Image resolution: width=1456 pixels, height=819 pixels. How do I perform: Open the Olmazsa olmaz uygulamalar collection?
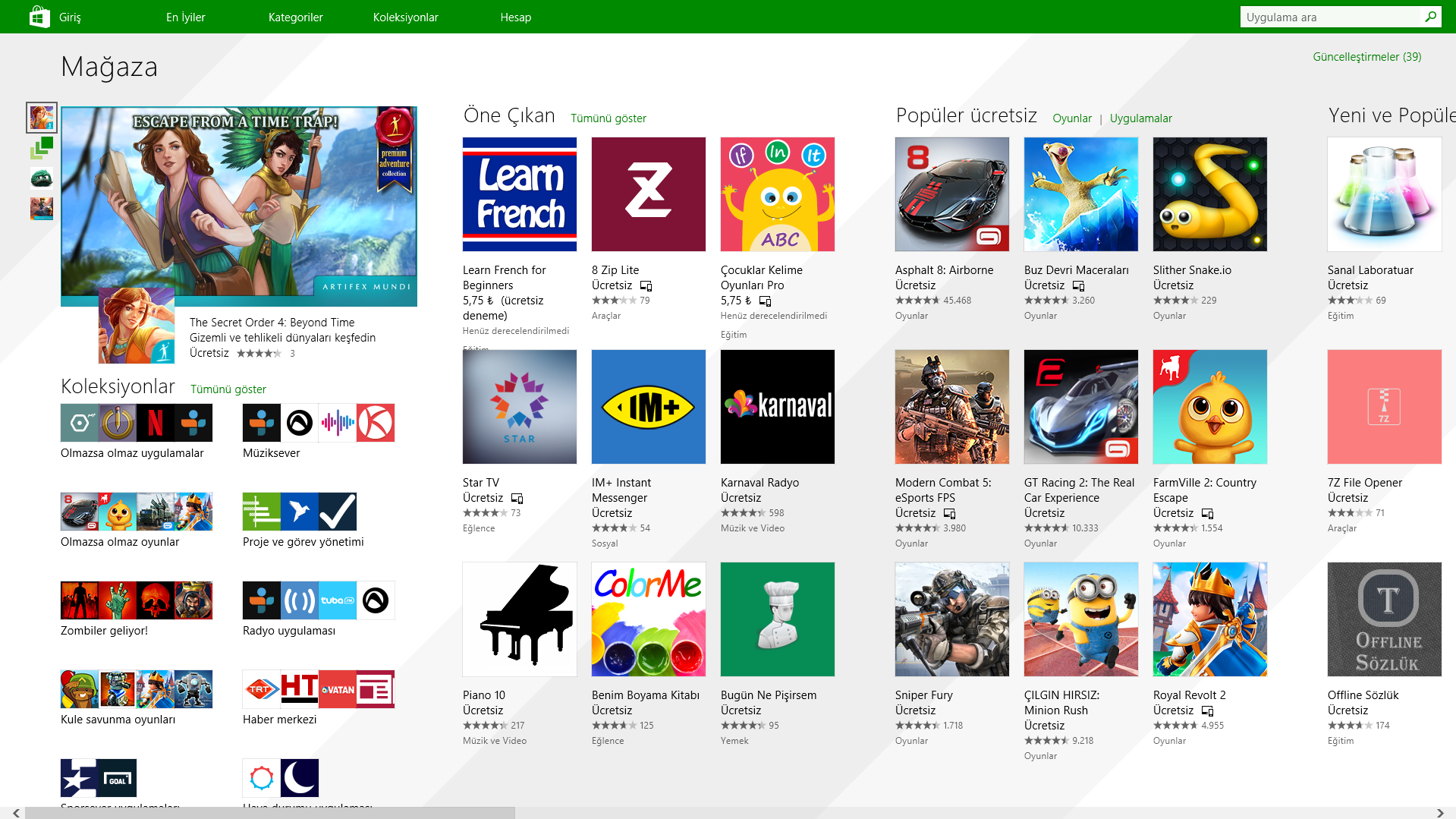click(137, 431)
